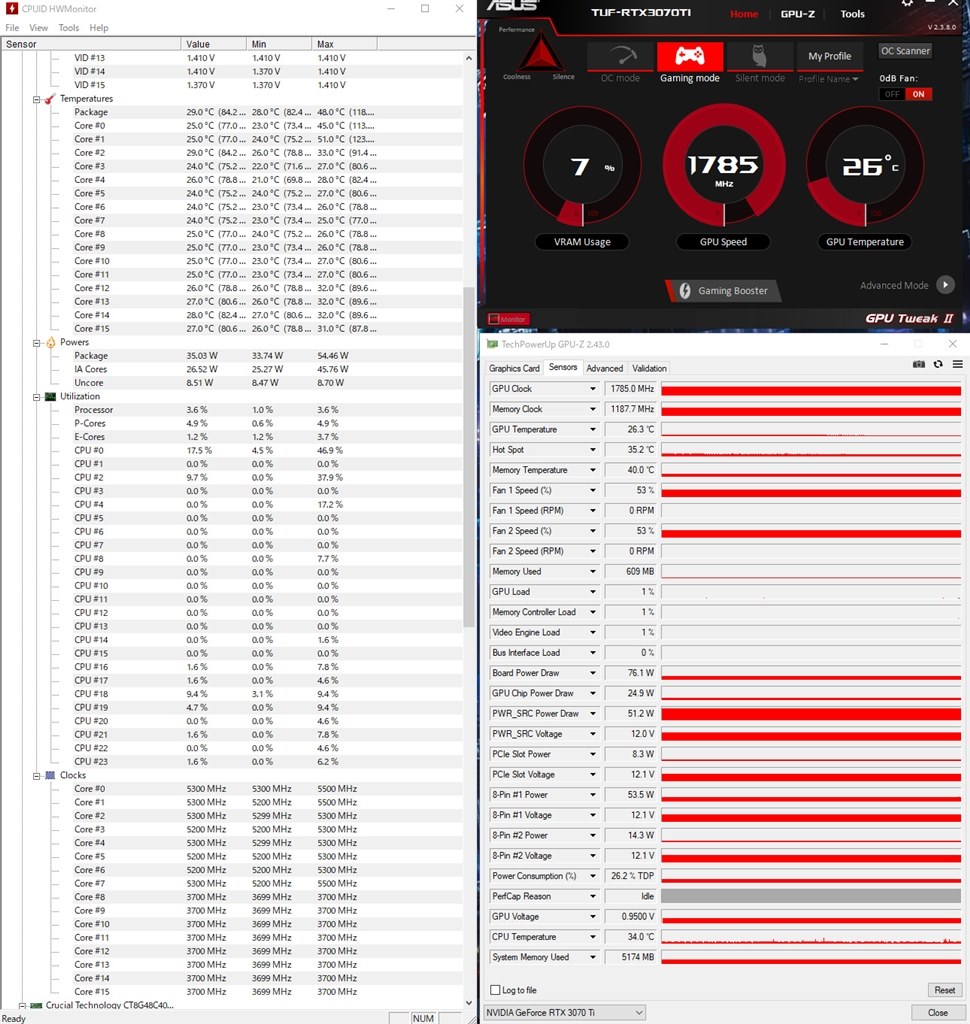
Task: Open the GPU-Z hamburger menu
Action: (957, 365)
